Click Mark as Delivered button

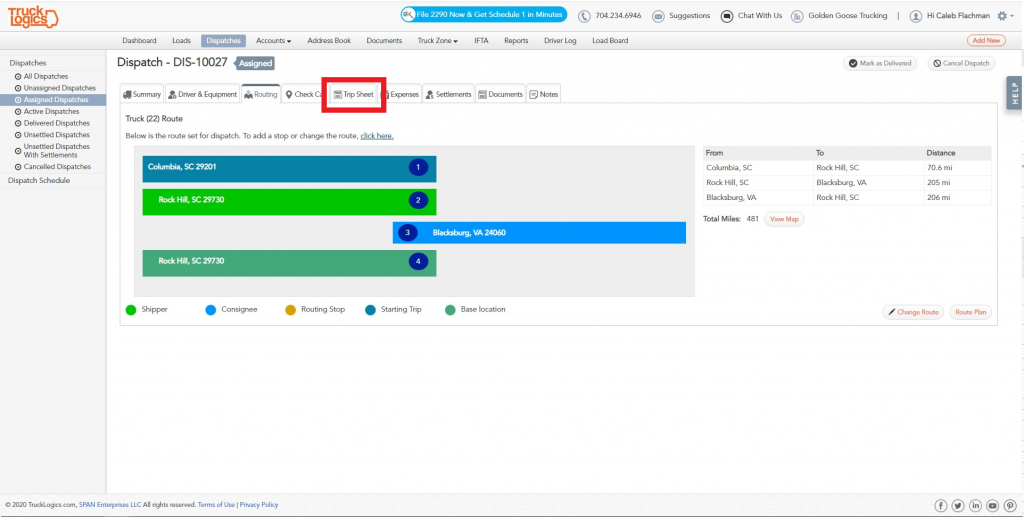[x=880, y=63]
